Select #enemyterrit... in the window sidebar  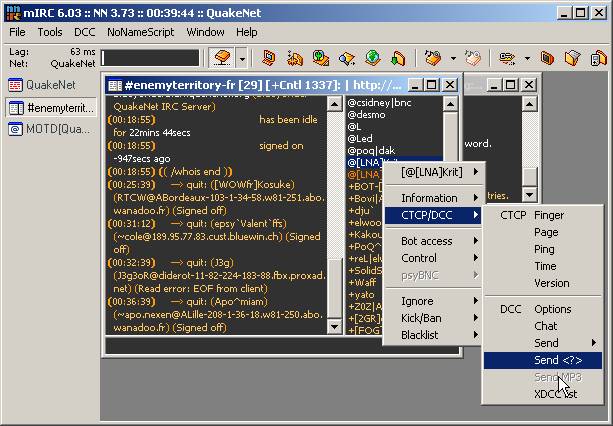tap(51, 107)
